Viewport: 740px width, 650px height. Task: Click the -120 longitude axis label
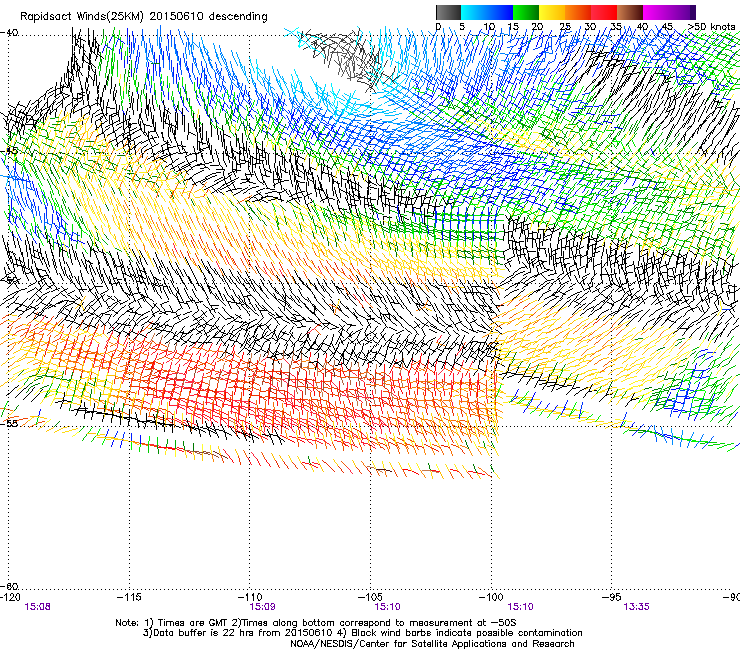[x=10, y=597]
